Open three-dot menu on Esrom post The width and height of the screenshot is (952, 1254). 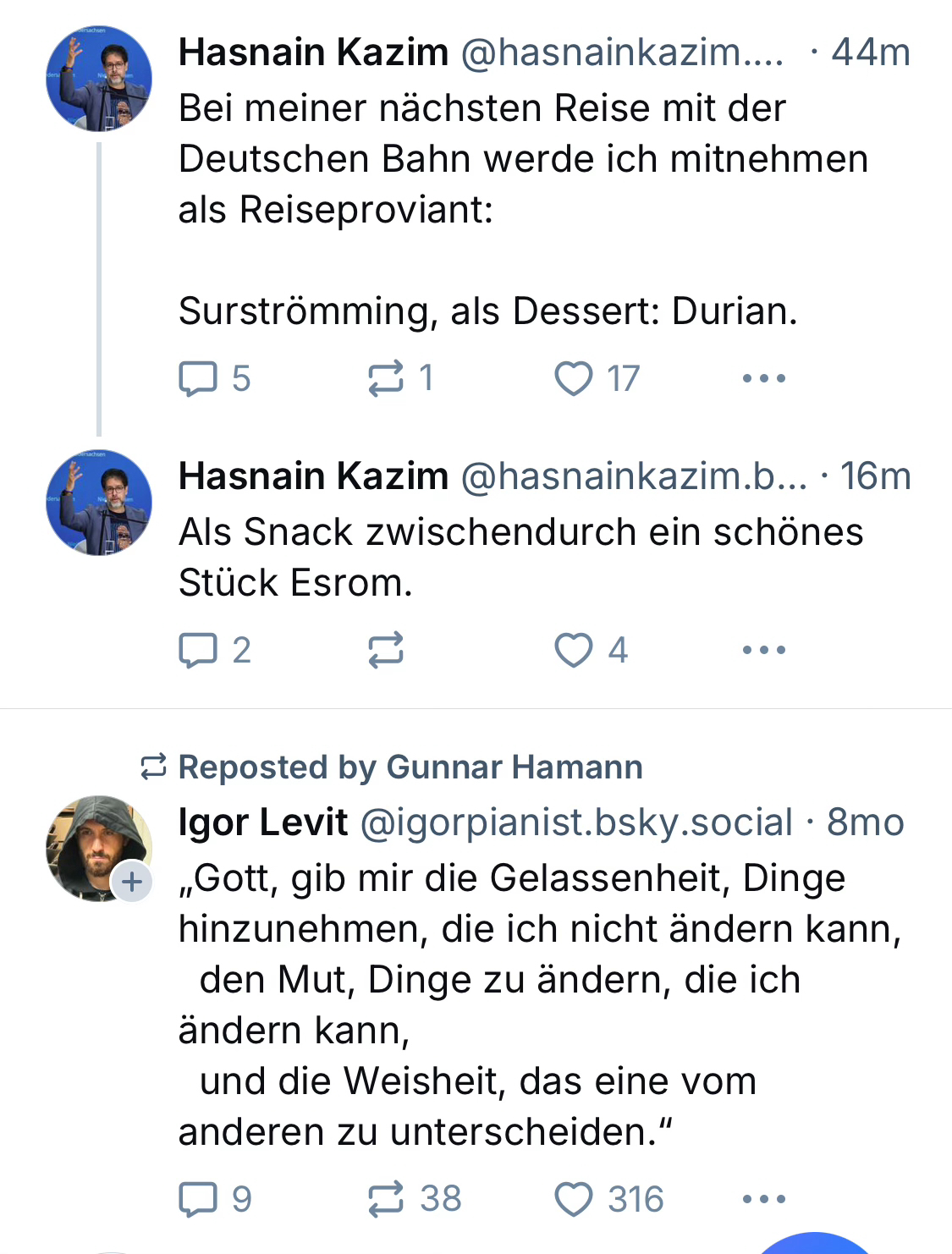[x=763, y=650]
